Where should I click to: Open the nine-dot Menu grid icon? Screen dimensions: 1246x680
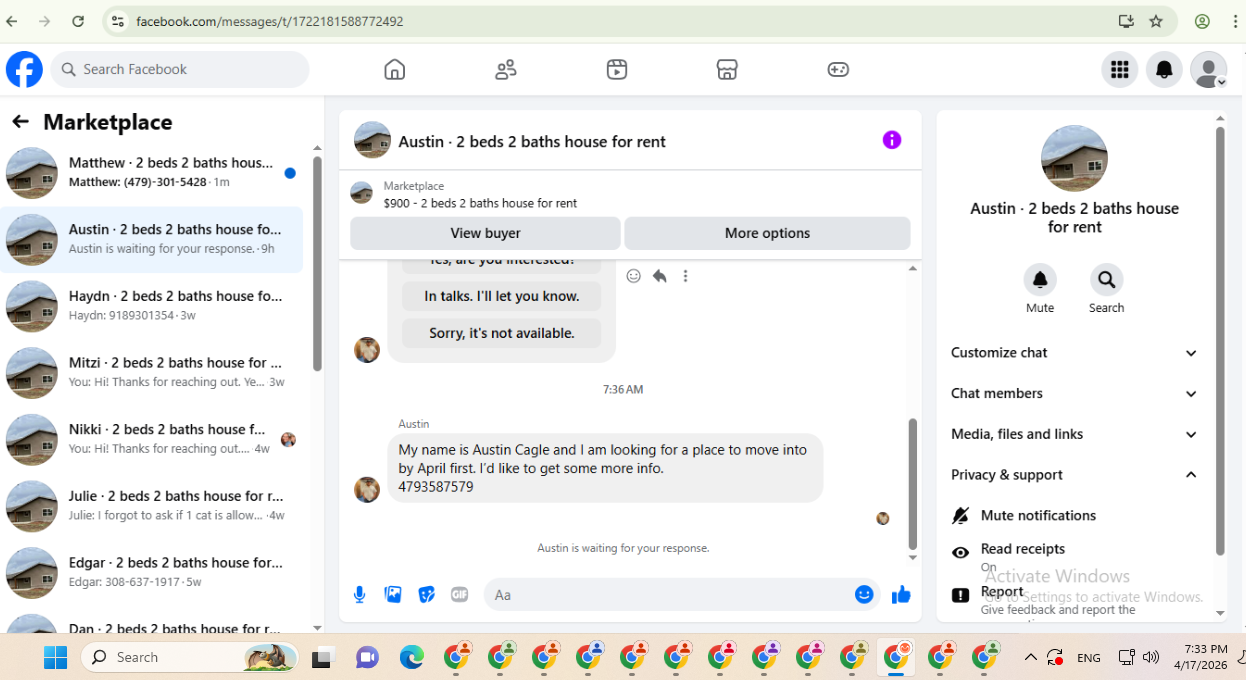[1120, 69]
